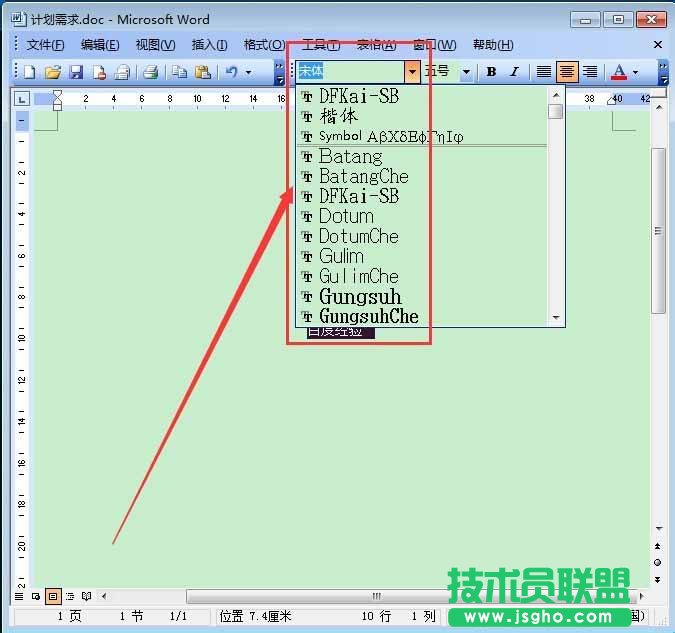
Task: Click the Previous page double-arrow button
Action: 658,546
